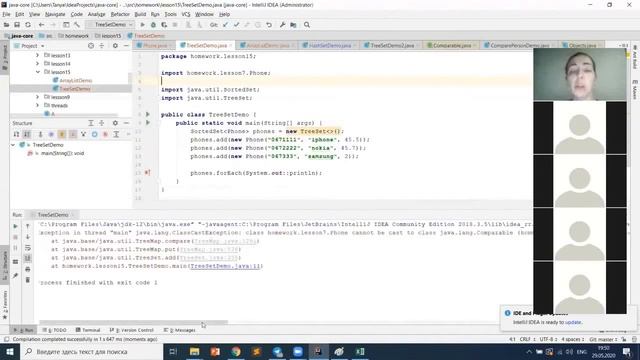Open the Terminal tool window
The height and width of the screenshot is (360, 640).
88,330
